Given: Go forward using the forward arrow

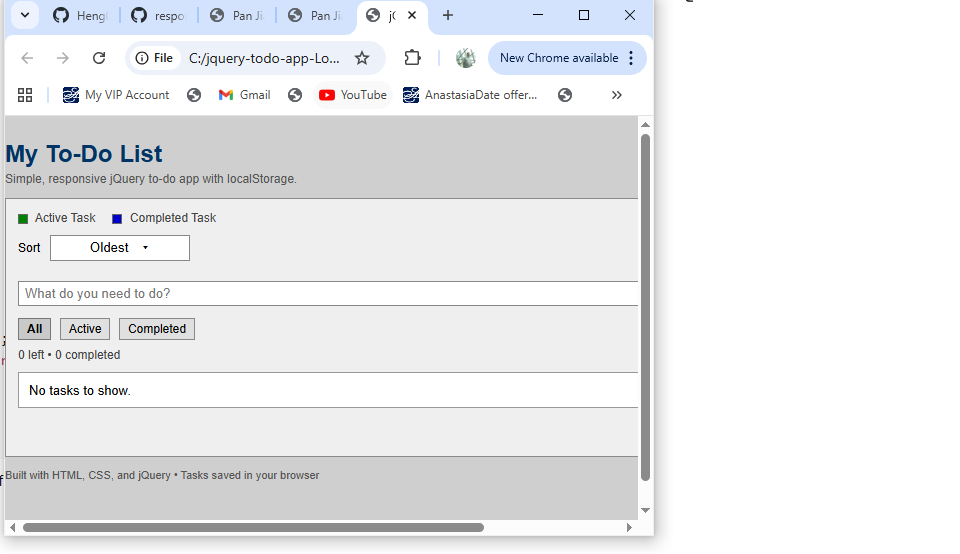Looking at the screenshot, I should click(62, 58).
